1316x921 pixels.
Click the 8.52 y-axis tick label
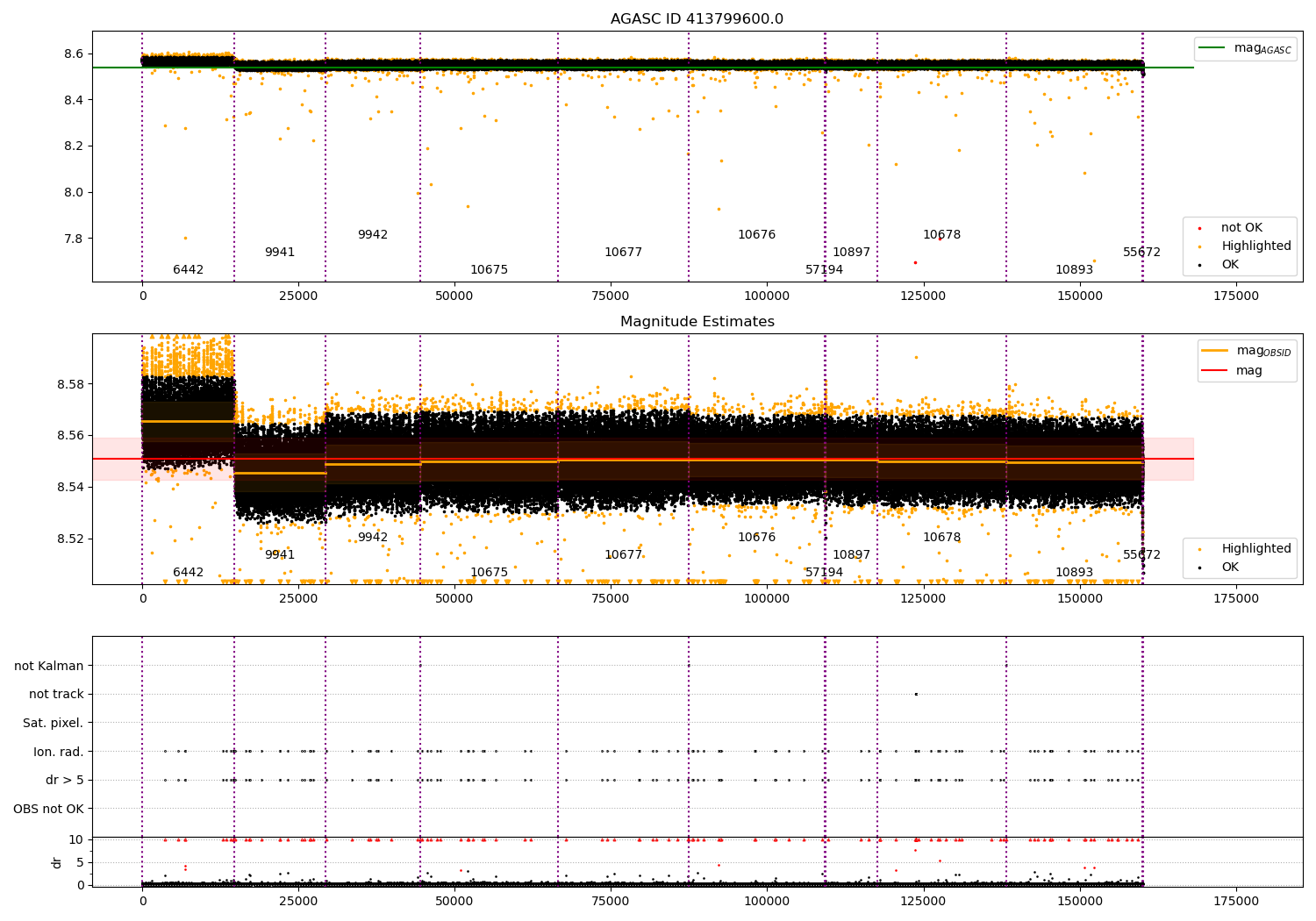click(x=70, y=539)
